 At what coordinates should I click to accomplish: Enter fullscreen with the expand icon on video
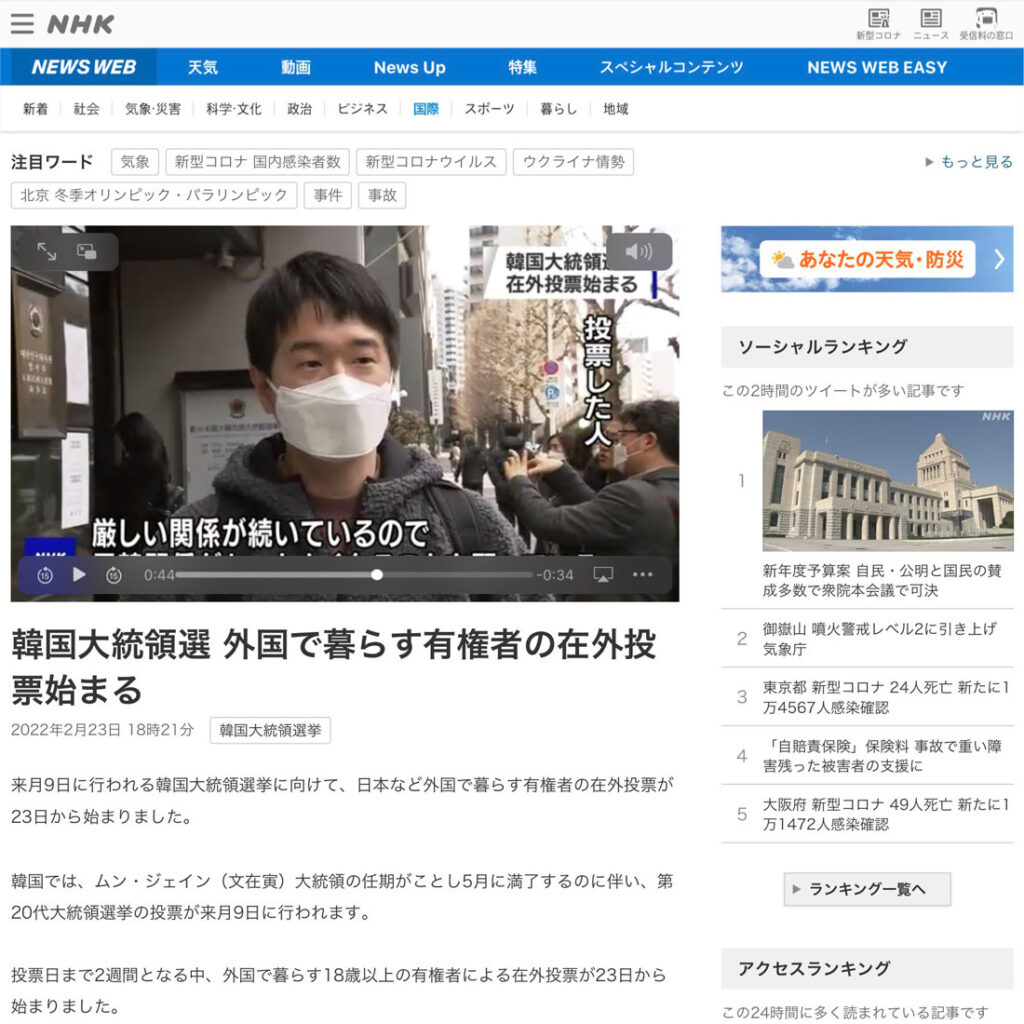tap(45, 253)
